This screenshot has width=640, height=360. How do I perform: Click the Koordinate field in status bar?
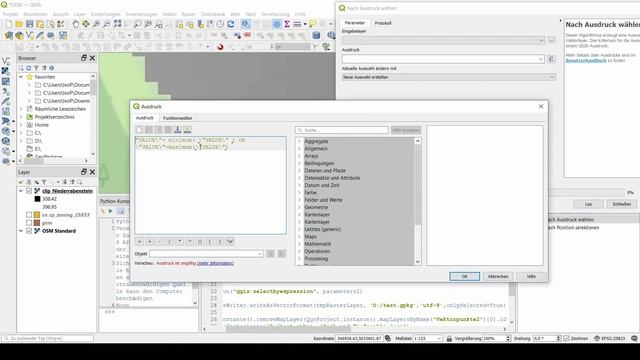pyautogui.click(x=359, y=338)
